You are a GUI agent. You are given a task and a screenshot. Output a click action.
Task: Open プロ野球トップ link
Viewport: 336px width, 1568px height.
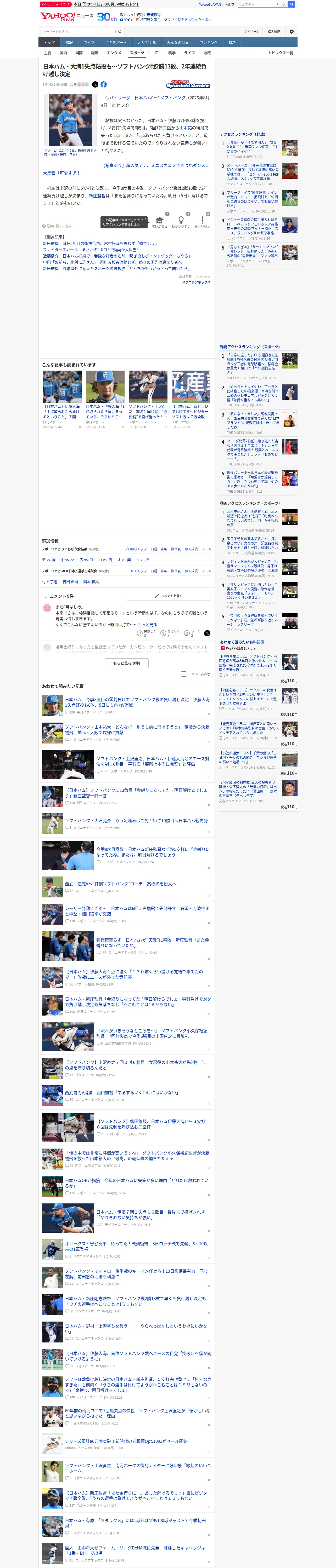point(135,549)
